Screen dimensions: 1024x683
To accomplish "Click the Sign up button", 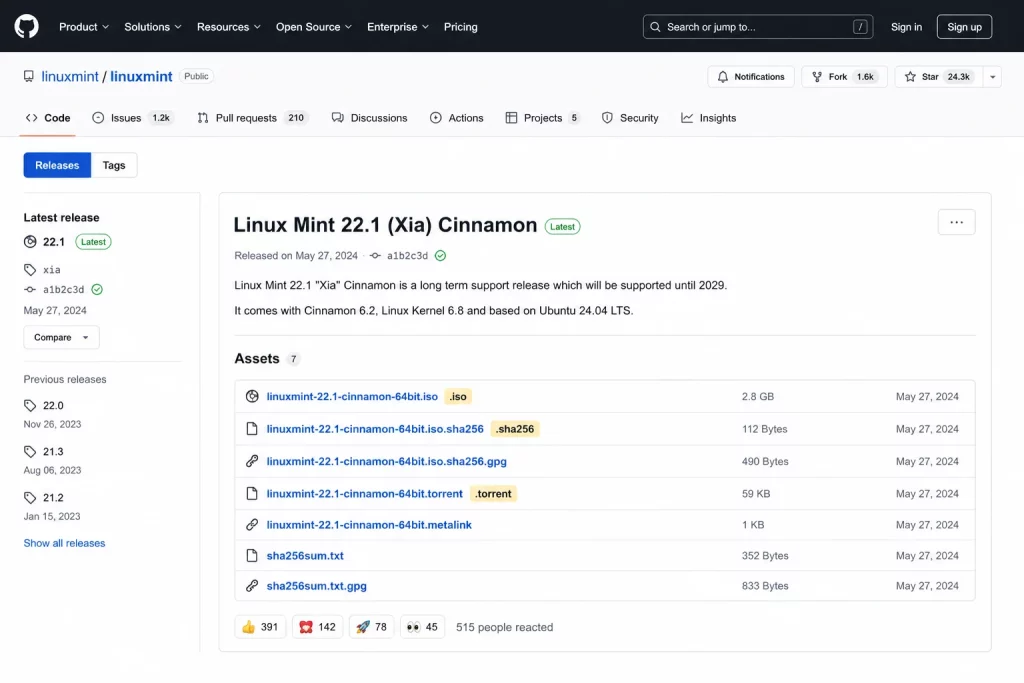I will click(964, 27).
